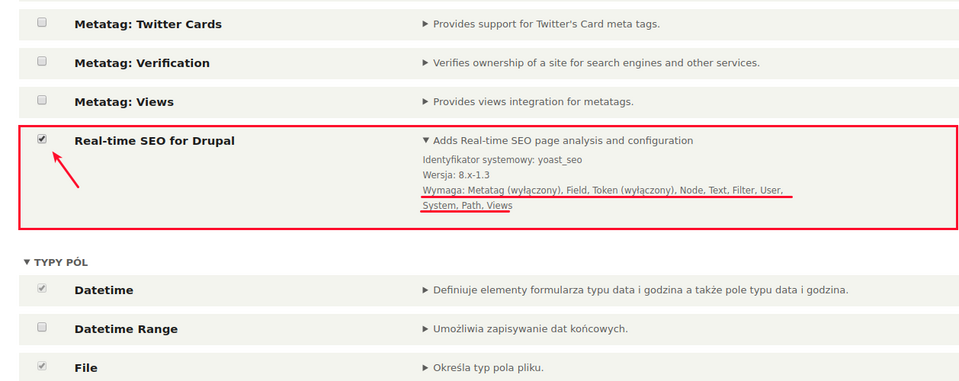Viewport: 959px width, 381px height.
Task: Expand 'Verifies ownership of a site' description
Action: [x=591, y=63]
